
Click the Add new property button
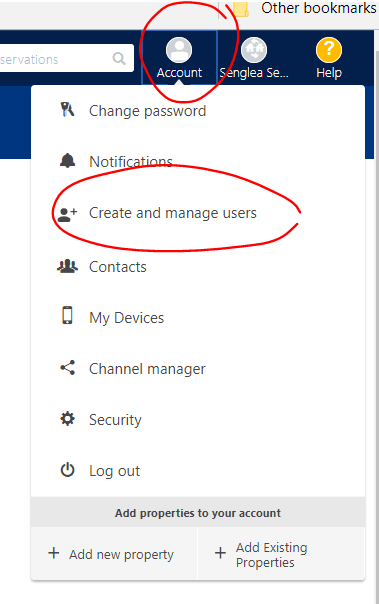(114, 554)
